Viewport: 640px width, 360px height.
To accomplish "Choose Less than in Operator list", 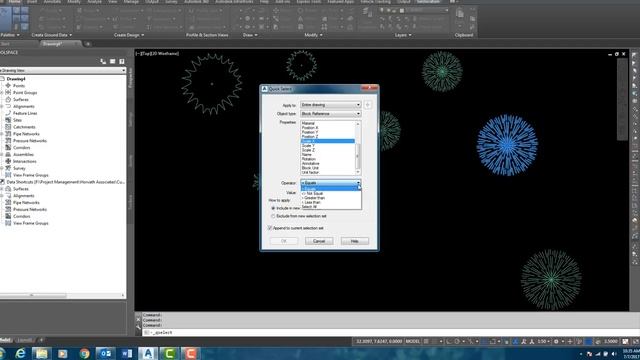I will pos(331,202).
